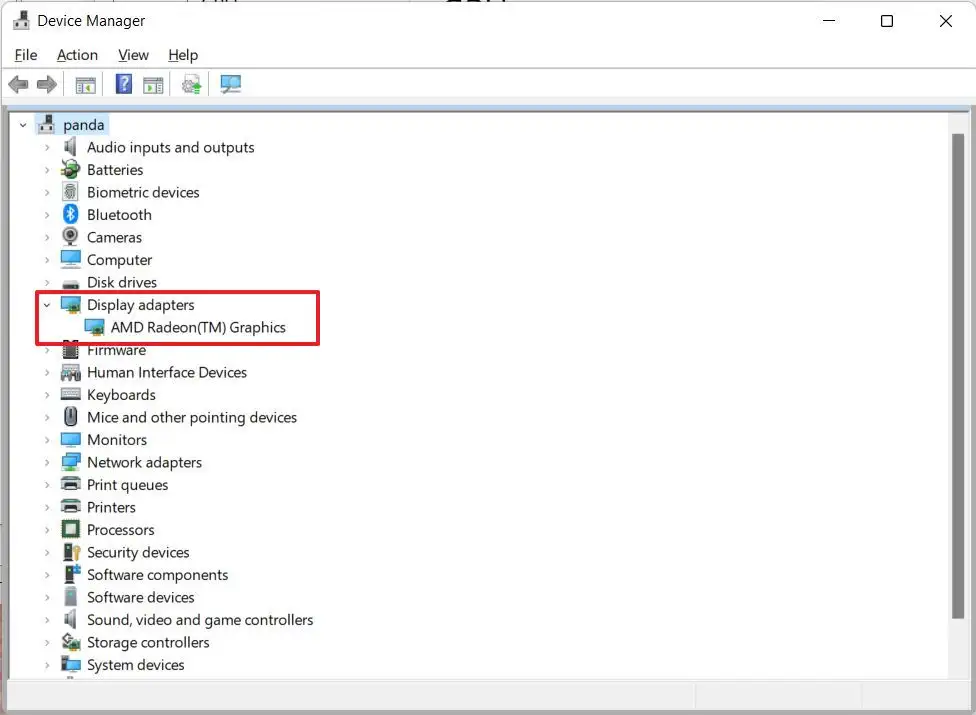Click the Scan for hardware changes icon
This screenshot has width=976, height=715.
pos(231,84)
